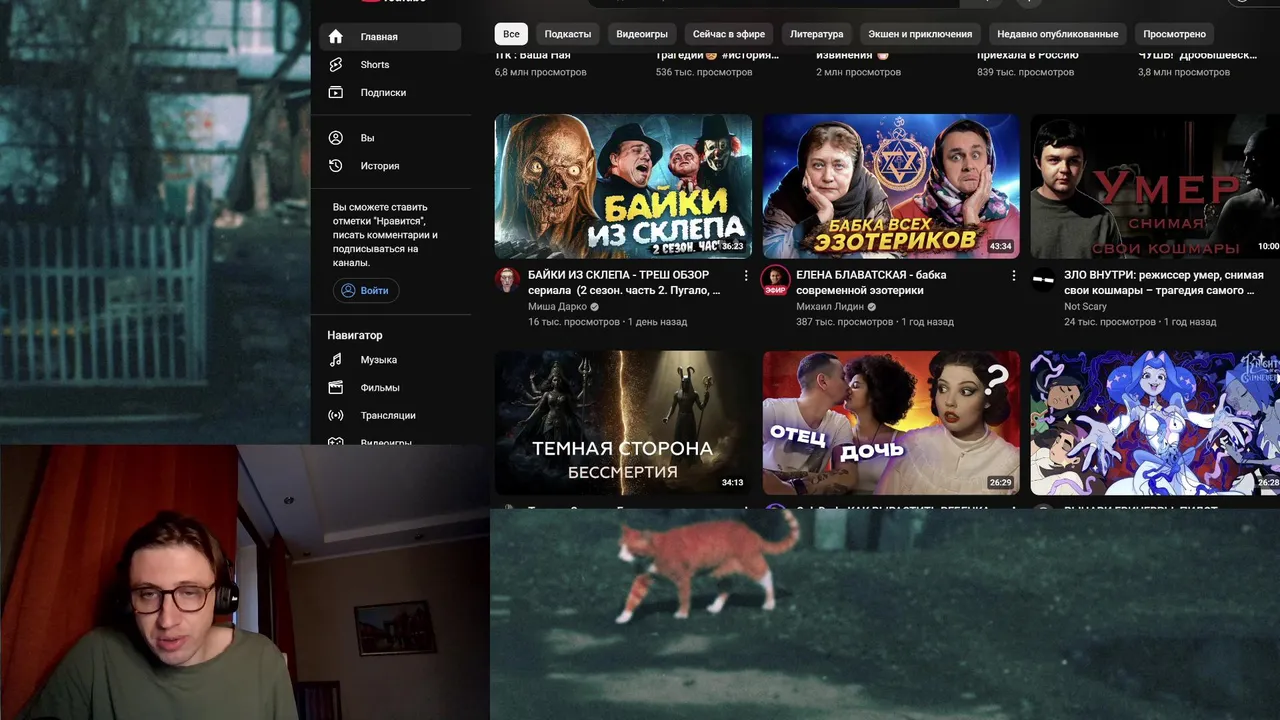Click 16 тыс. просмотров • 1 день назад text
The width and height of the screenshot is (1280, 720).
[x=607, y=322]
